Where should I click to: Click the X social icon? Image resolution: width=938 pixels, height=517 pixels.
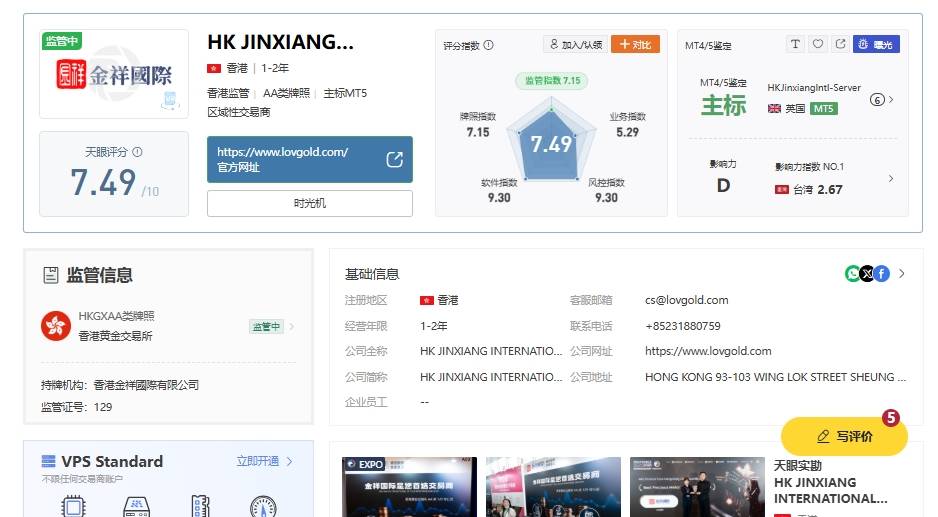(867, 274)
